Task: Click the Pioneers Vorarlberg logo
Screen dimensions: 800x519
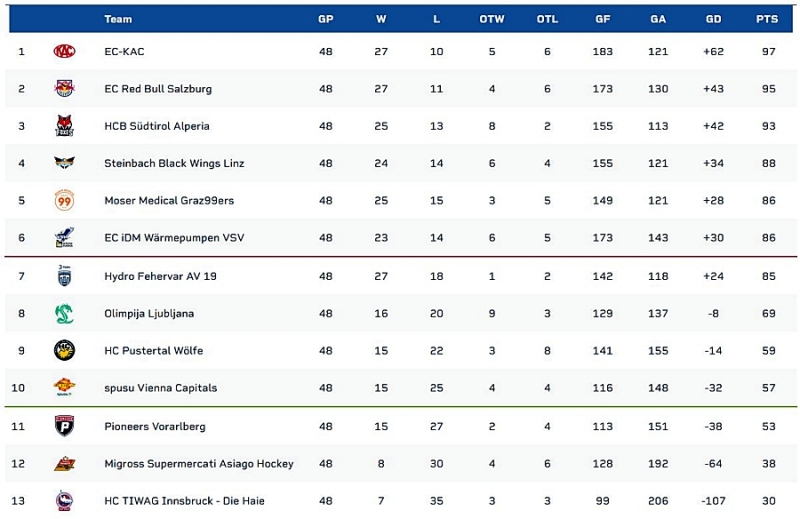Action: point(64,426)
